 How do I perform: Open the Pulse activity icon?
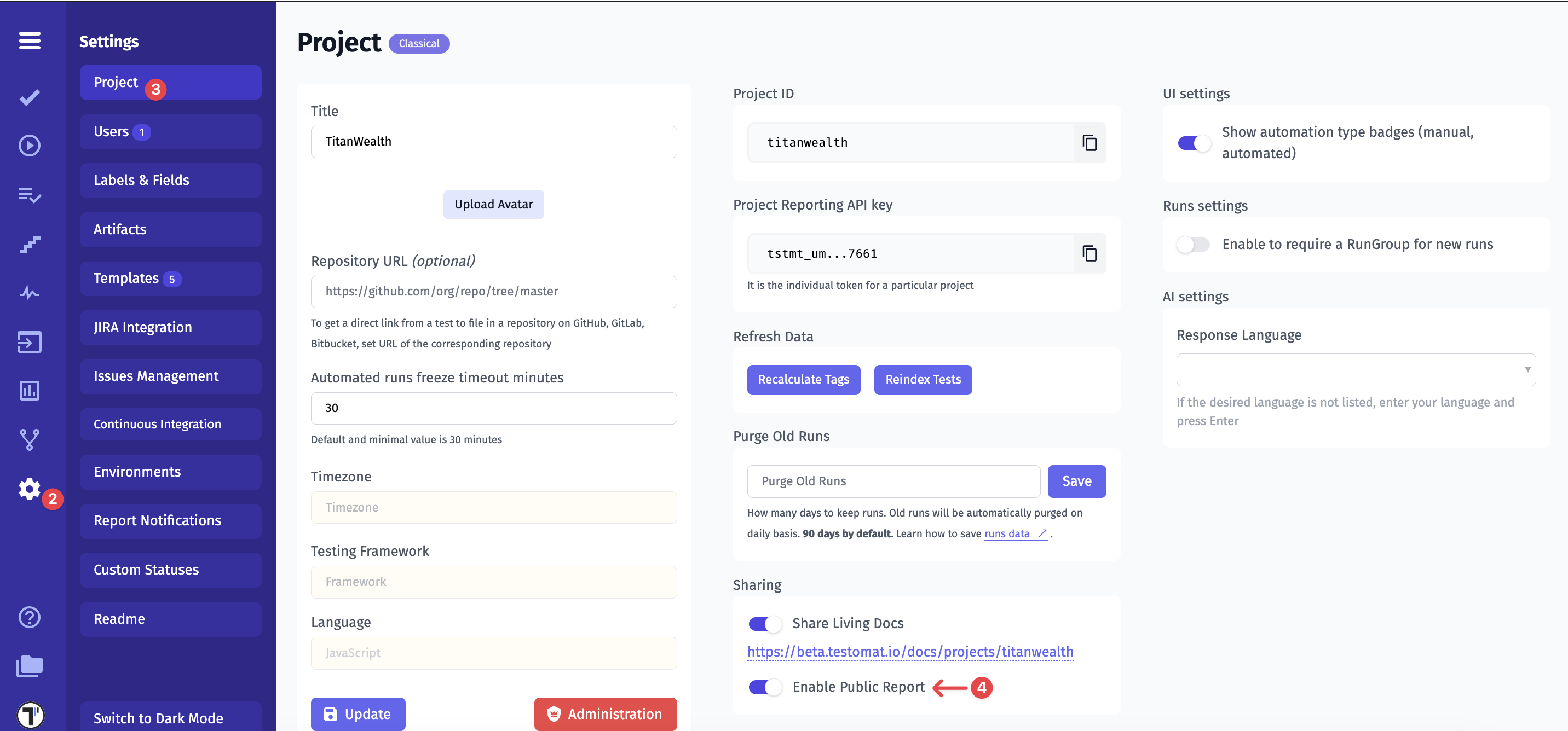click(28, 293)
